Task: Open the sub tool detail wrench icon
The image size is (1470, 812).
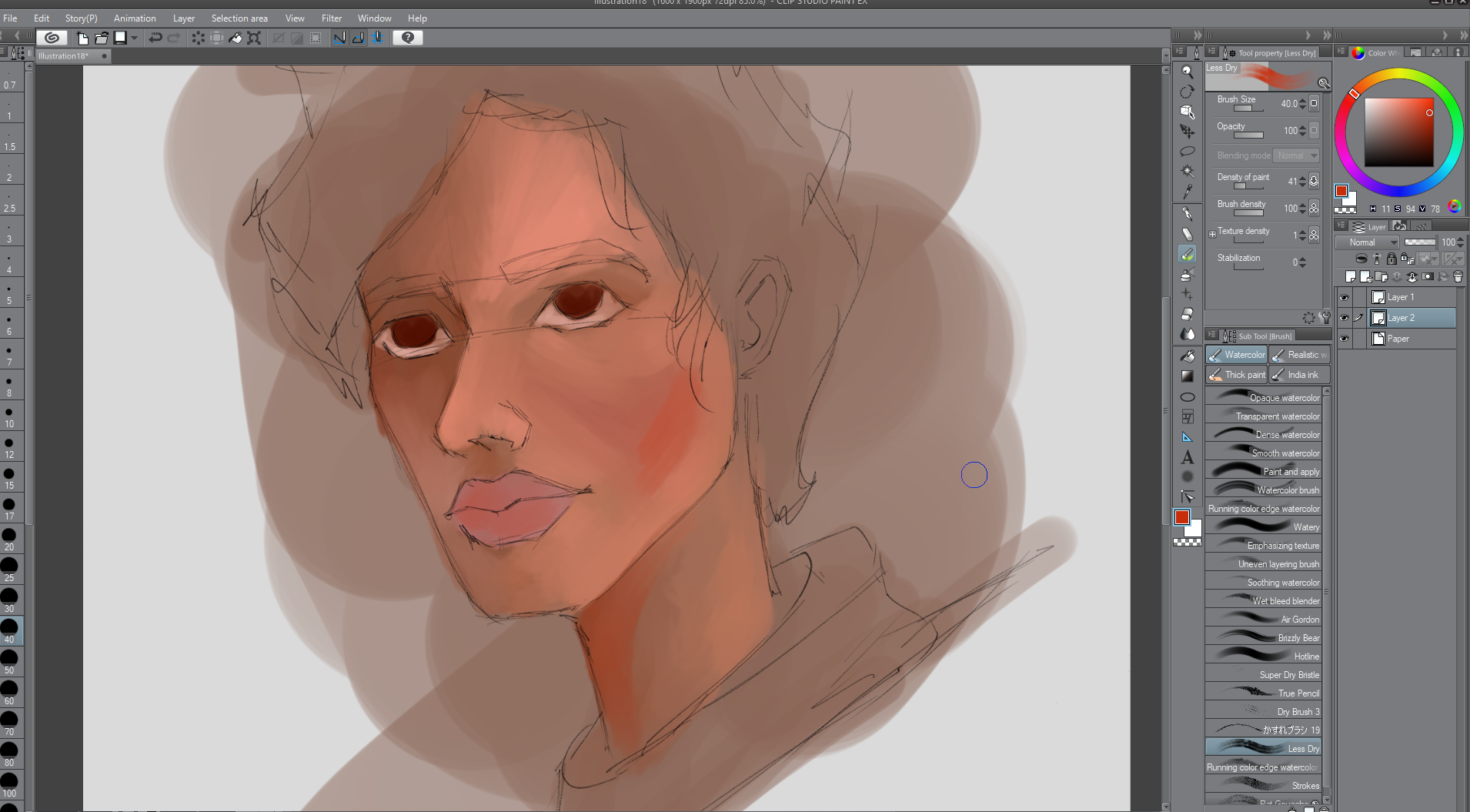Action: [x=1325, y=317]
